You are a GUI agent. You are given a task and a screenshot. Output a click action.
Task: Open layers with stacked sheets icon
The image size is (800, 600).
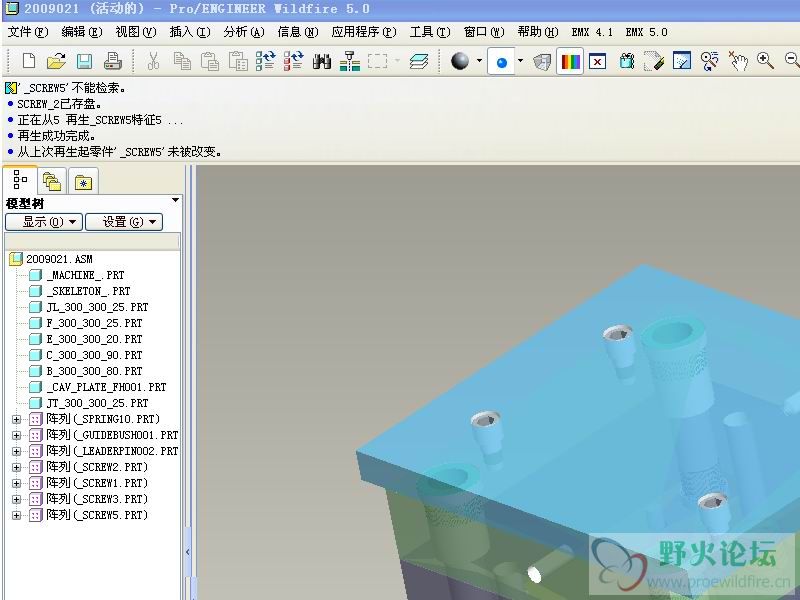(419, 61)
